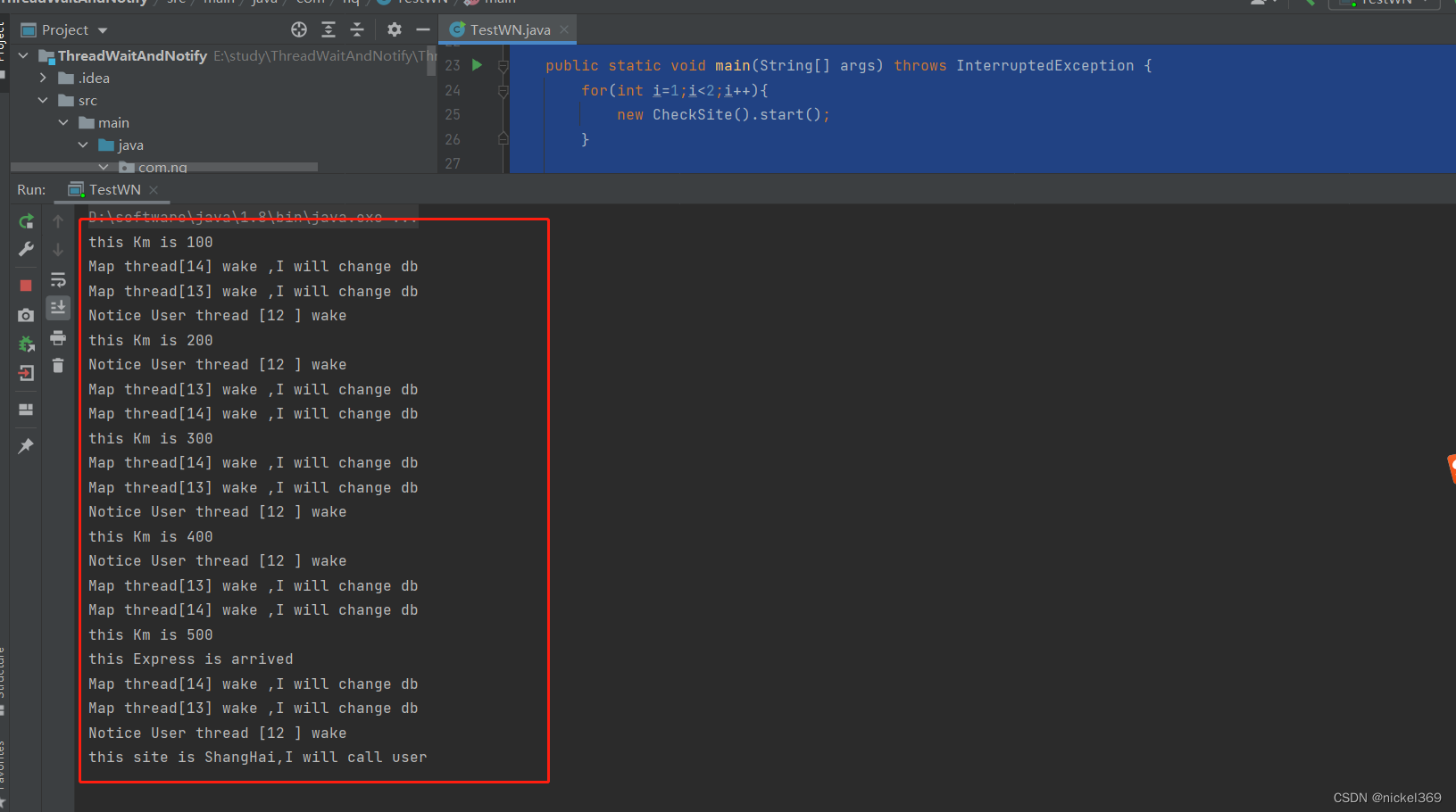Collapse all in Project panel
The image size is (1456, 812).
(357, 29)
